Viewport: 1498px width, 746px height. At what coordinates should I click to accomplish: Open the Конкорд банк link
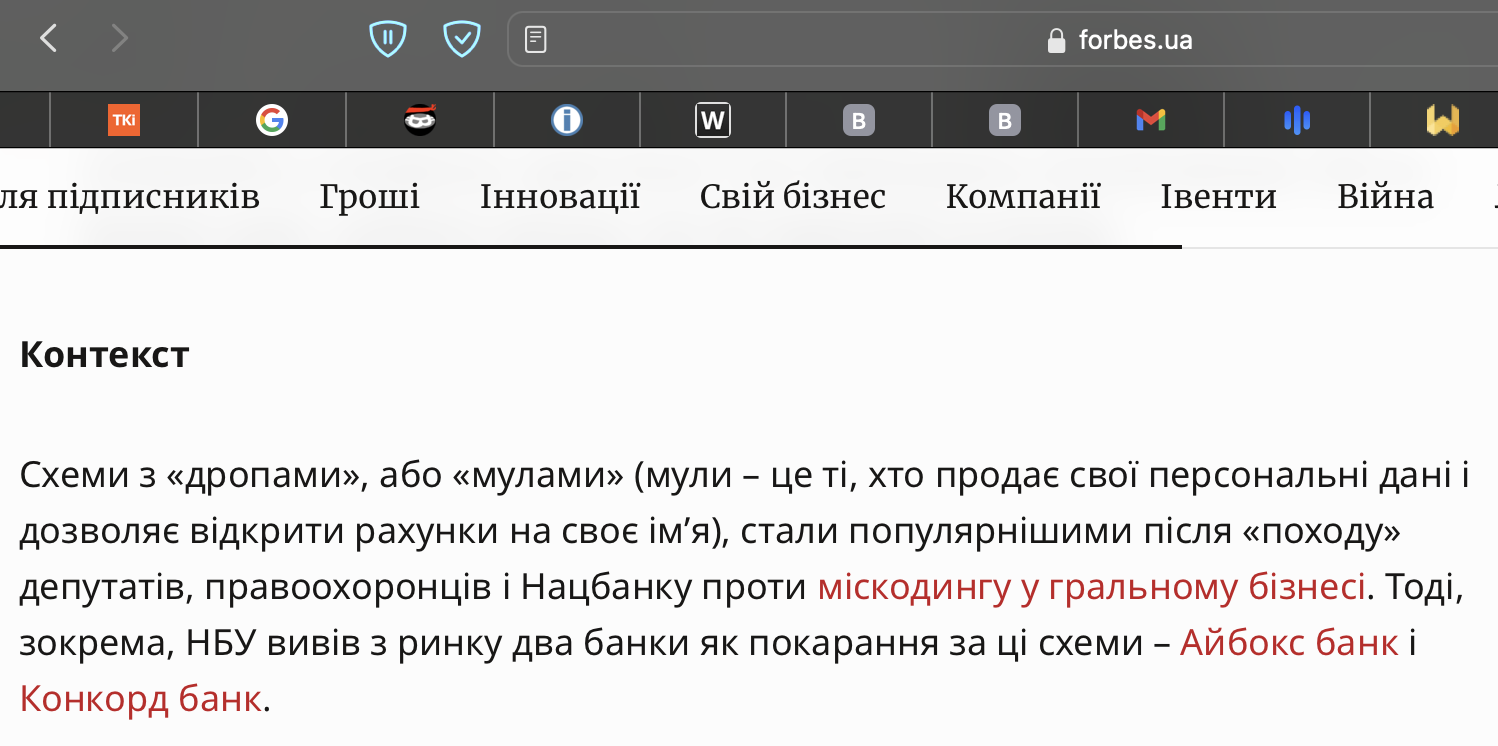coord(141,698)
